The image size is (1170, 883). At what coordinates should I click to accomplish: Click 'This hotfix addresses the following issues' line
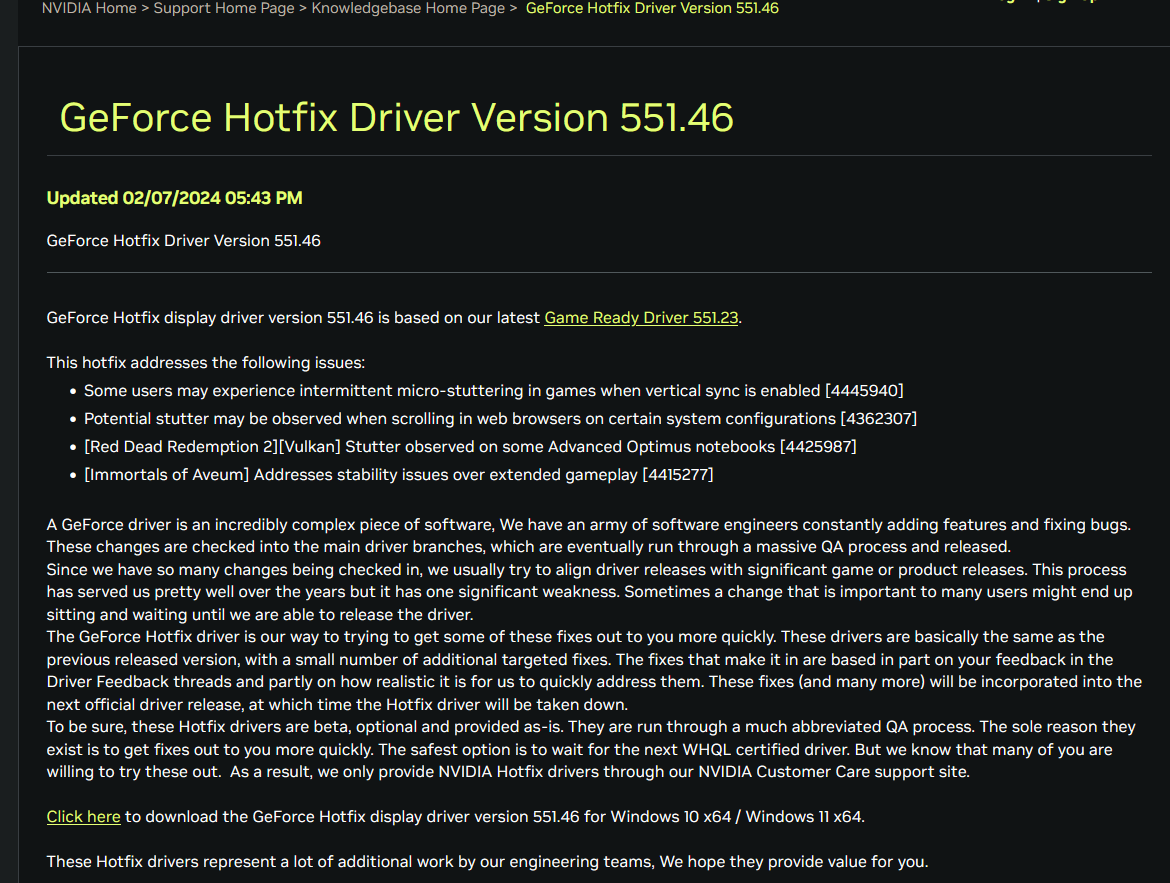(206, 363)
